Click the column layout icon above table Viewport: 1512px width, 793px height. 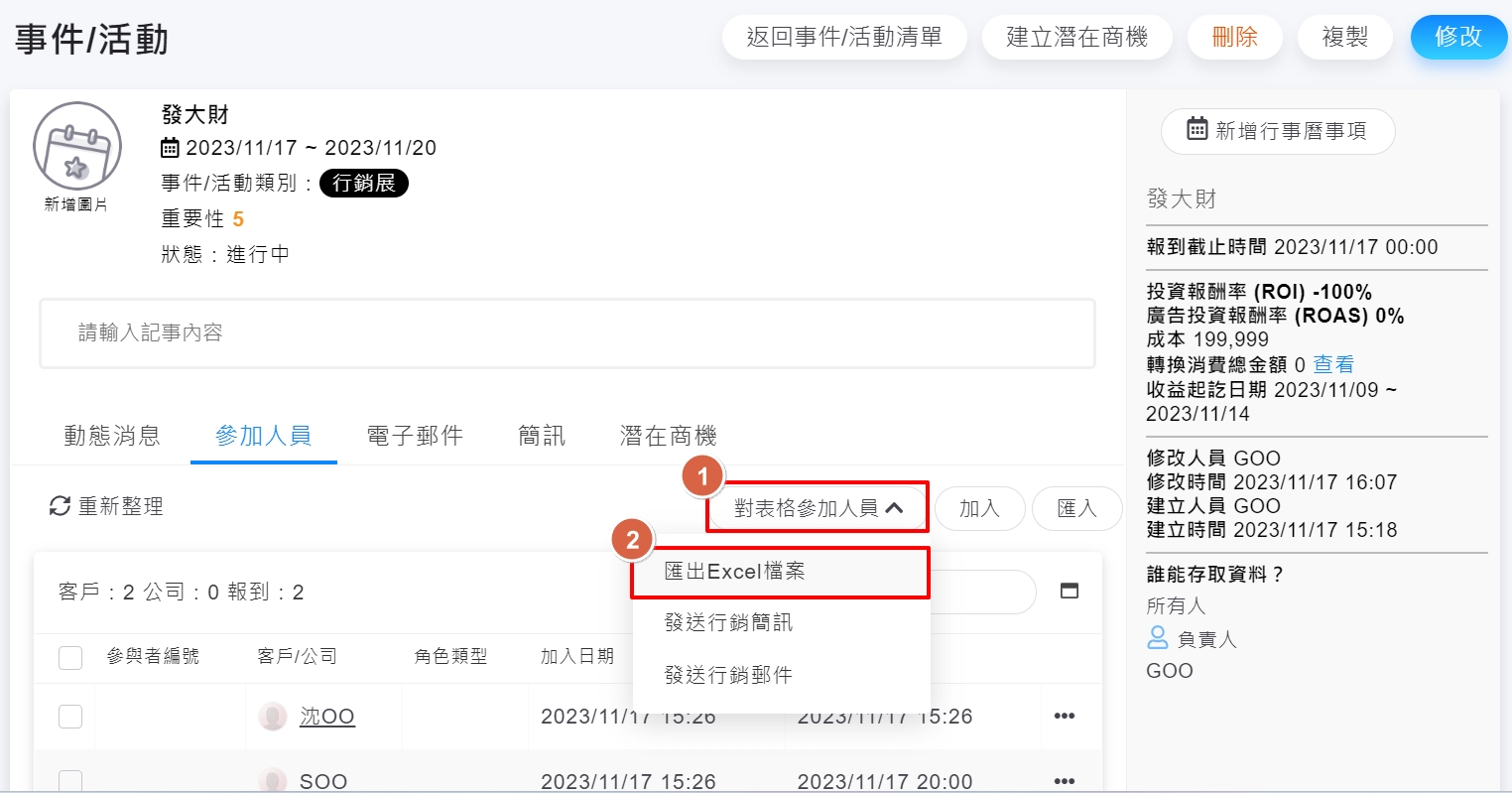point(1070,591)
